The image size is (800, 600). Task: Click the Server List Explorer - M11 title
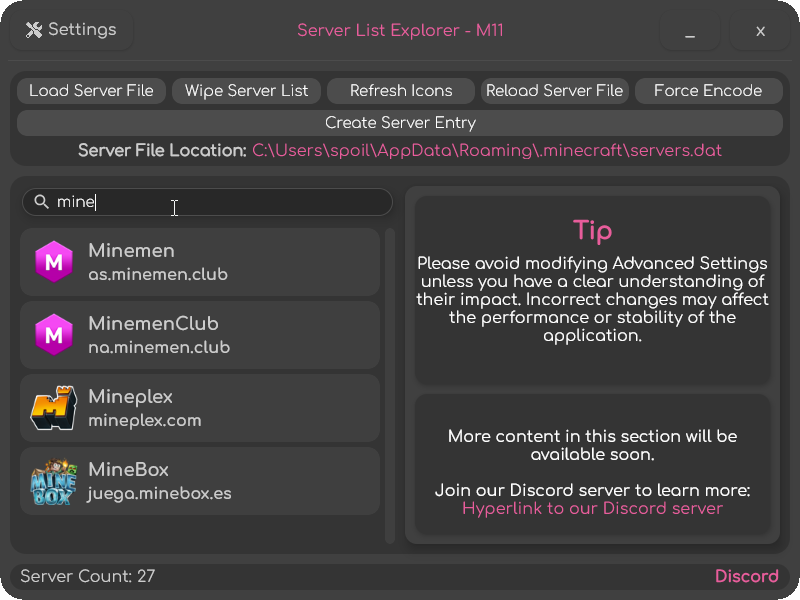click(x=400, y=31)
